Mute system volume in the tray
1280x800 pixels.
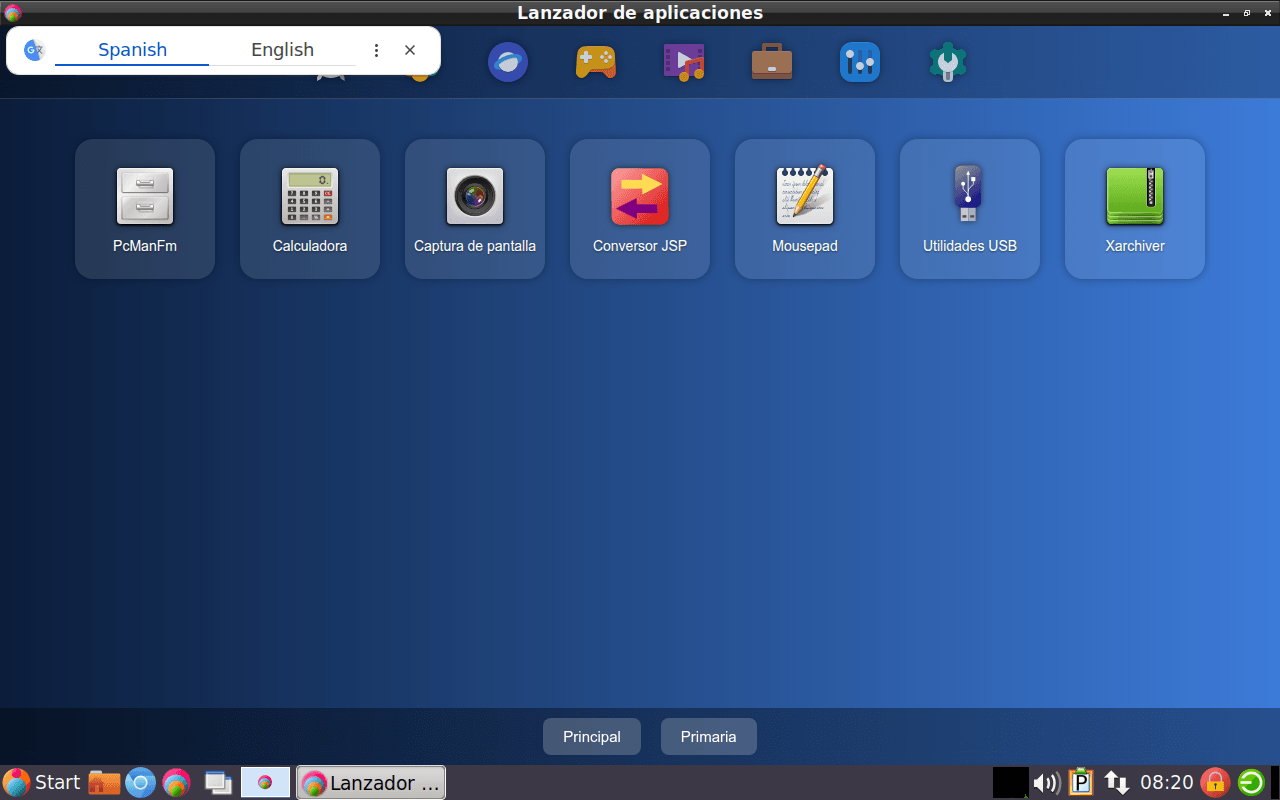1045,782
